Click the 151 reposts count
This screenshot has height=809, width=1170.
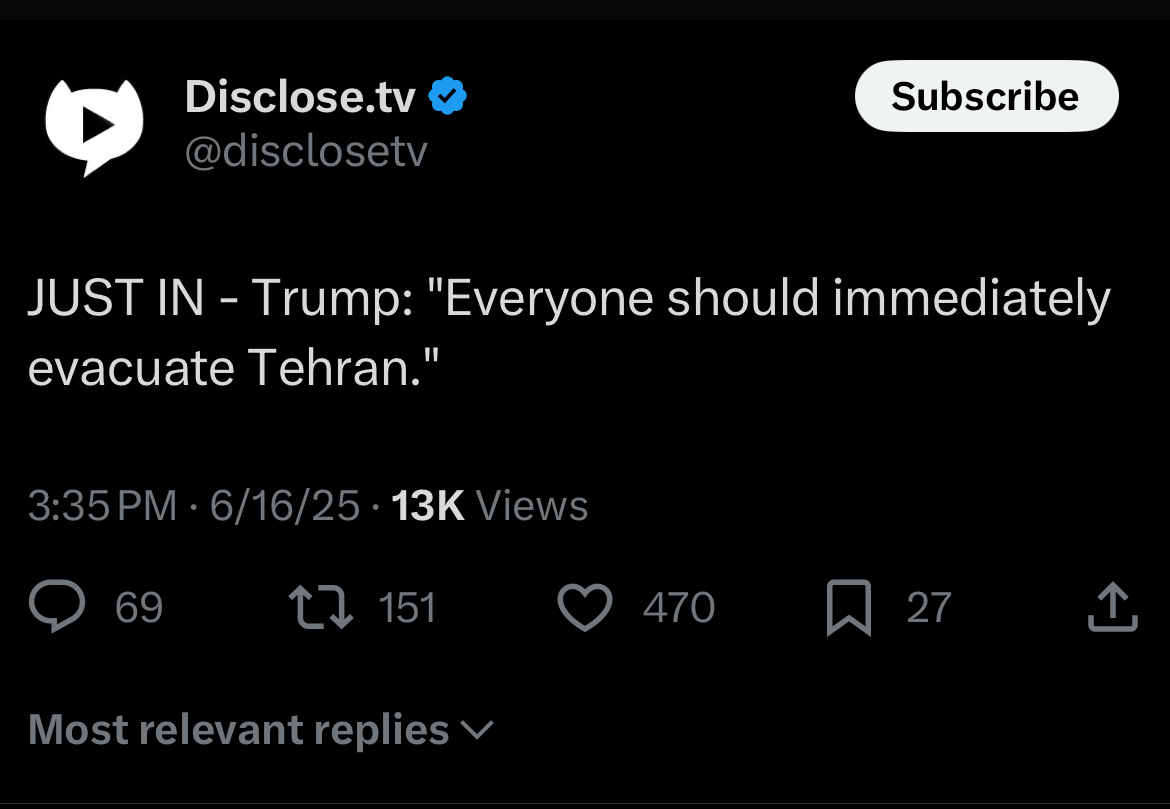point(407,608)
